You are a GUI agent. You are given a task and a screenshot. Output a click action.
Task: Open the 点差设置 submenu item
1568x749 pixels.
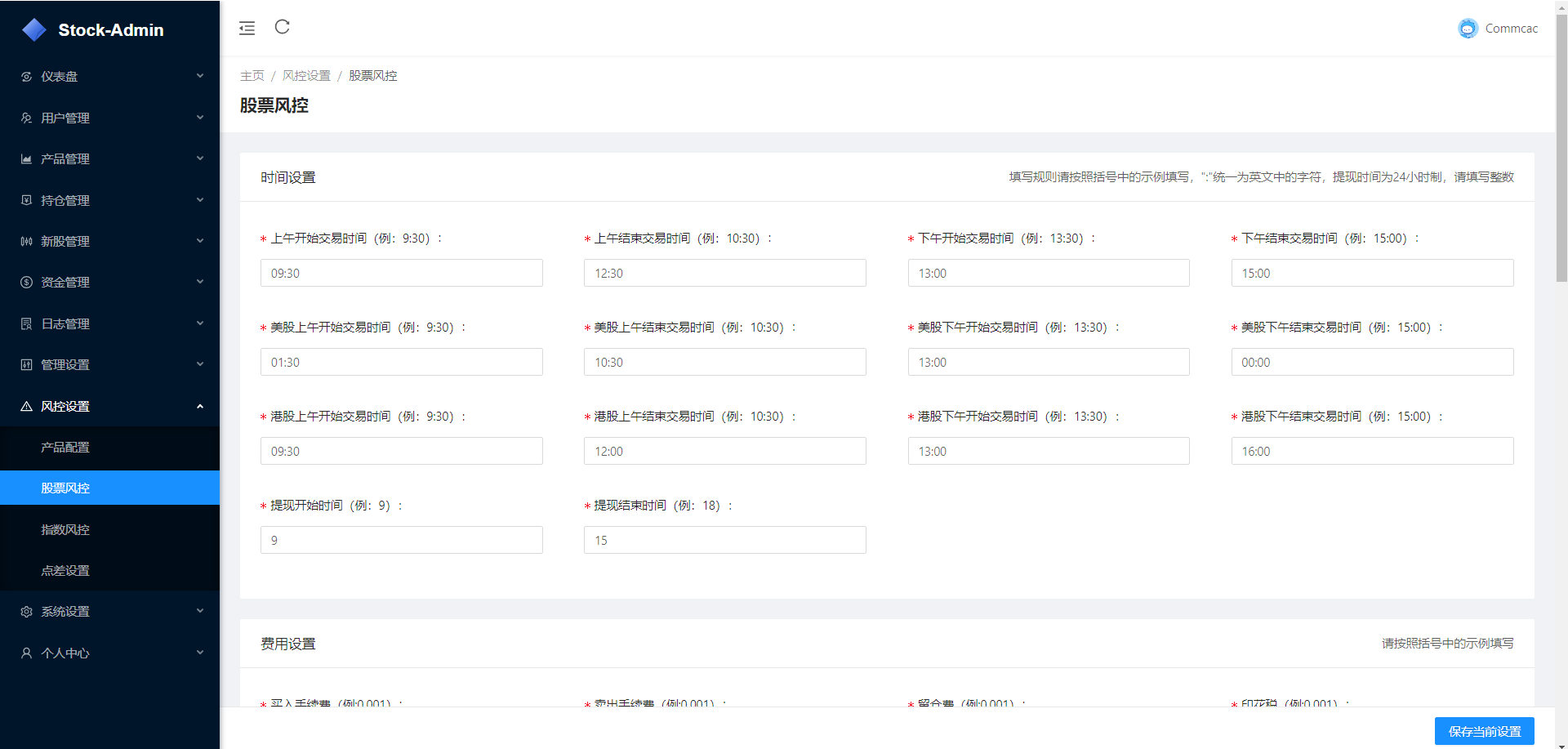click(65, 571)
